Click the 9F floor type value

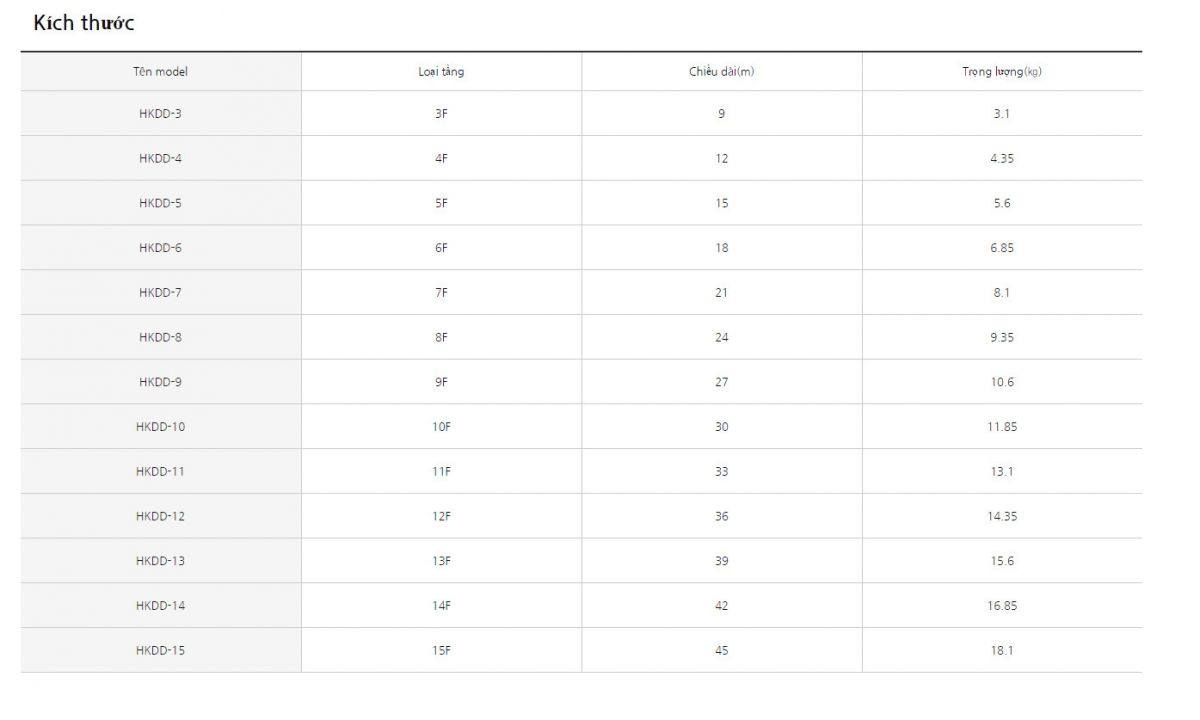(441, 382)
